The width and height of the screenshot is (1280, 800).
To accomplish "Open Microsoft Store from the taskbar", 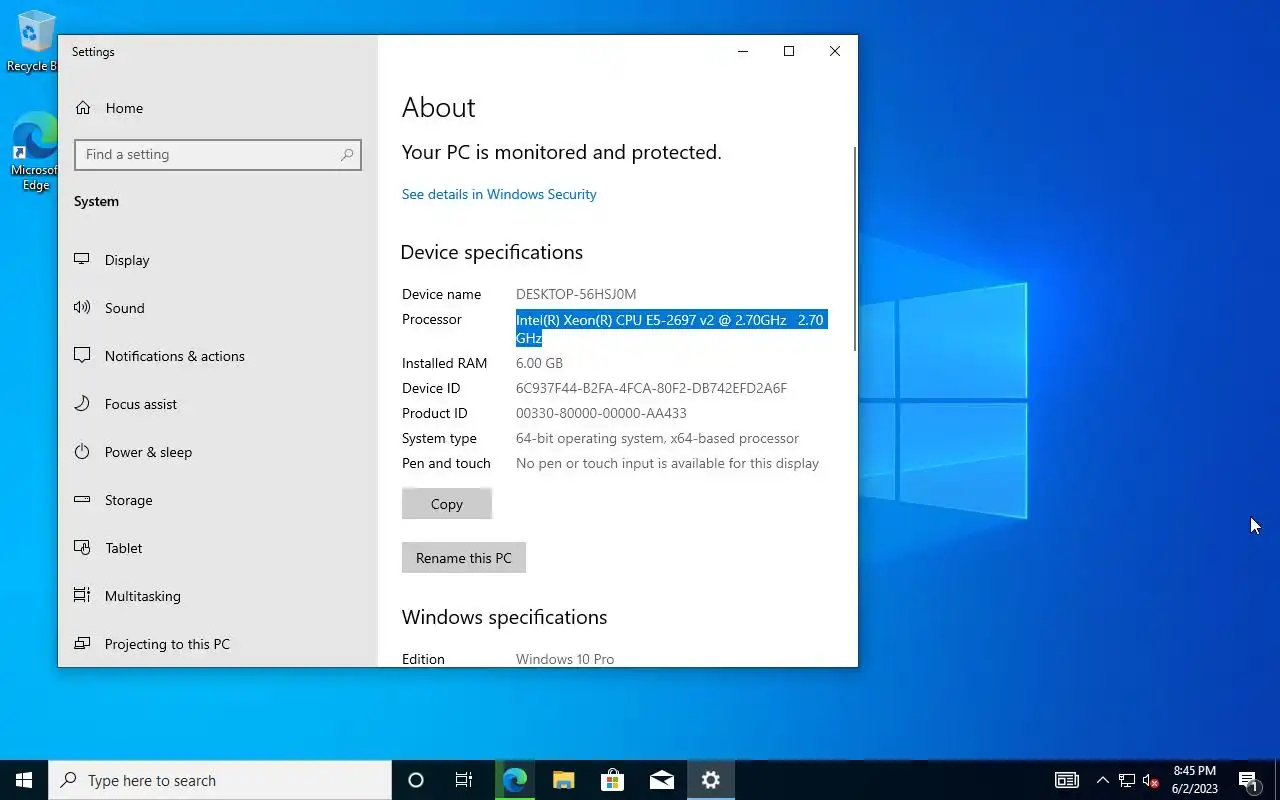I will click(x=613, y=780).
